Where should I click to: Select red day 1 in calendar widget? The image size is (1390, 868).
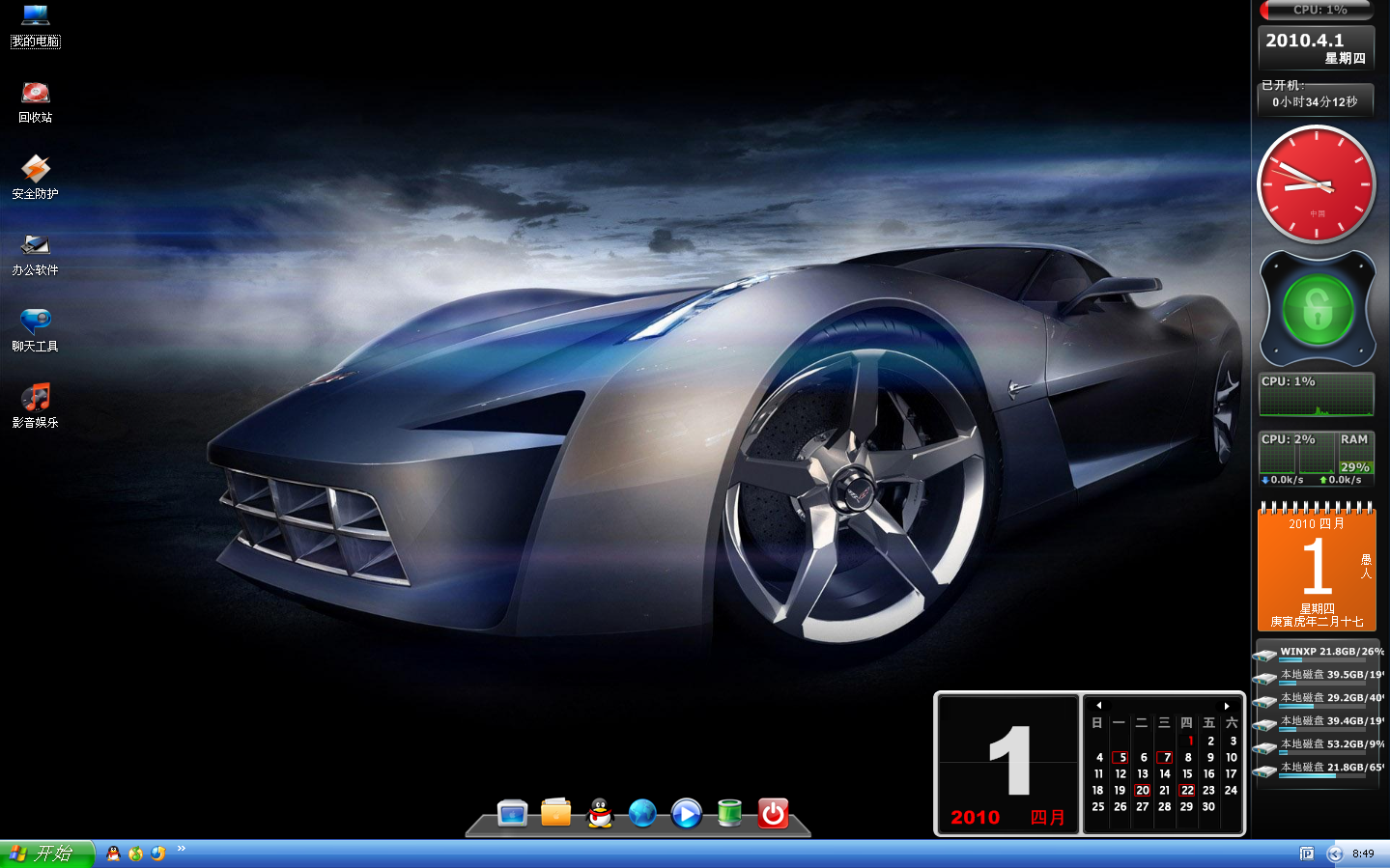tap(1190, 742)
